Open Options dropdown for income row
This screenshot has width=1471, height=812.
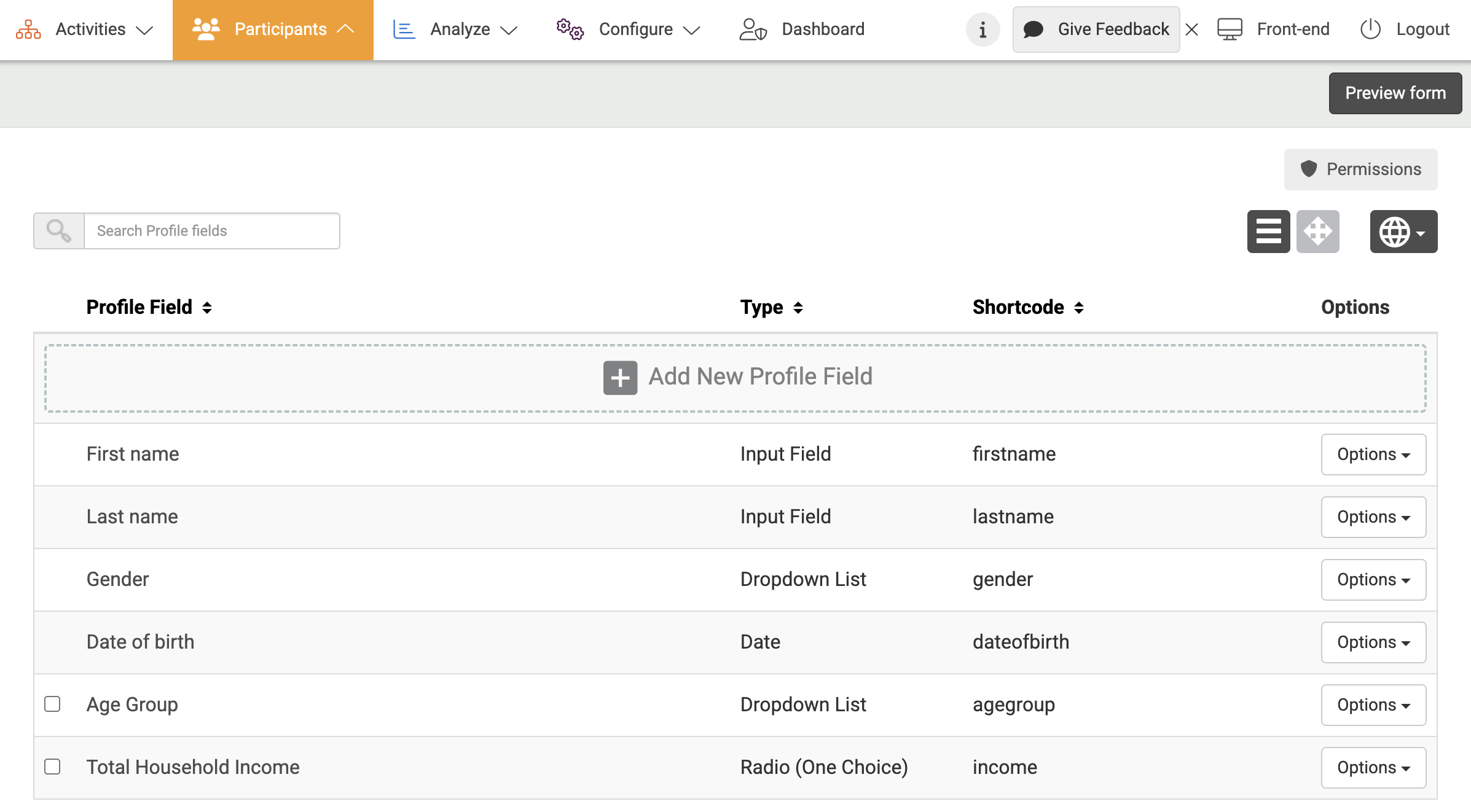click(x=1373, y=768)
